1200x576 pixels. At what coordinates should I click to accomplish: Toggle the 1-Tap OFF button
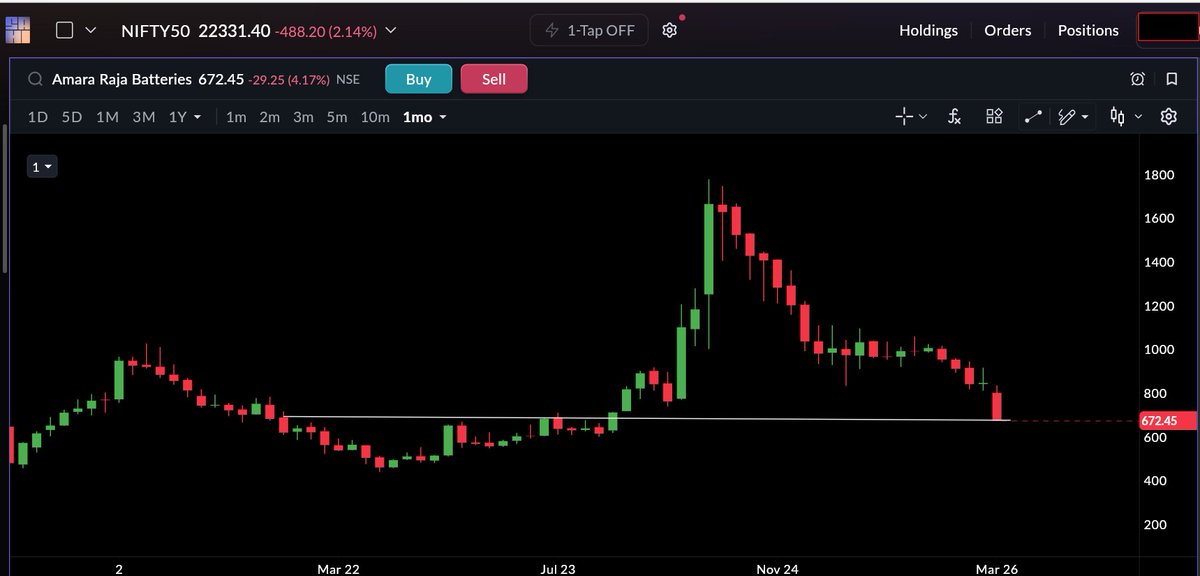[589, 30]
